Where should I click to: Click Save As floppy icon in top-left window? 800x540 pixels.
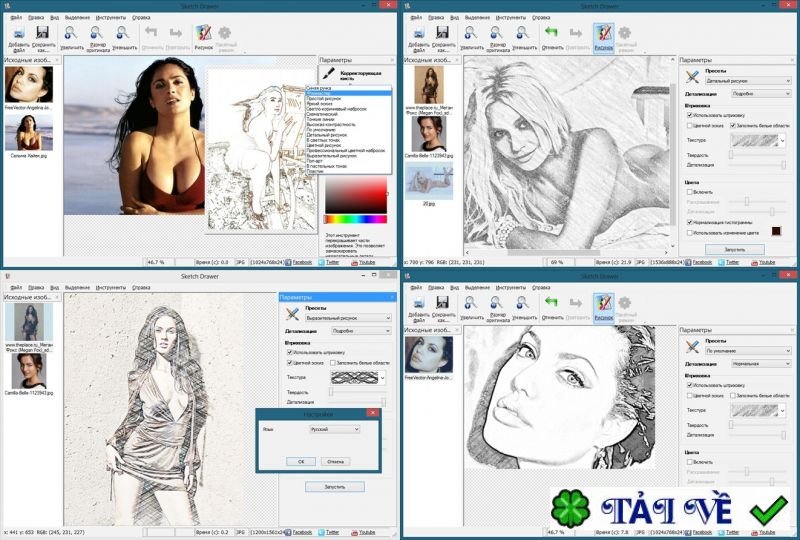click(x=42, y=33)
